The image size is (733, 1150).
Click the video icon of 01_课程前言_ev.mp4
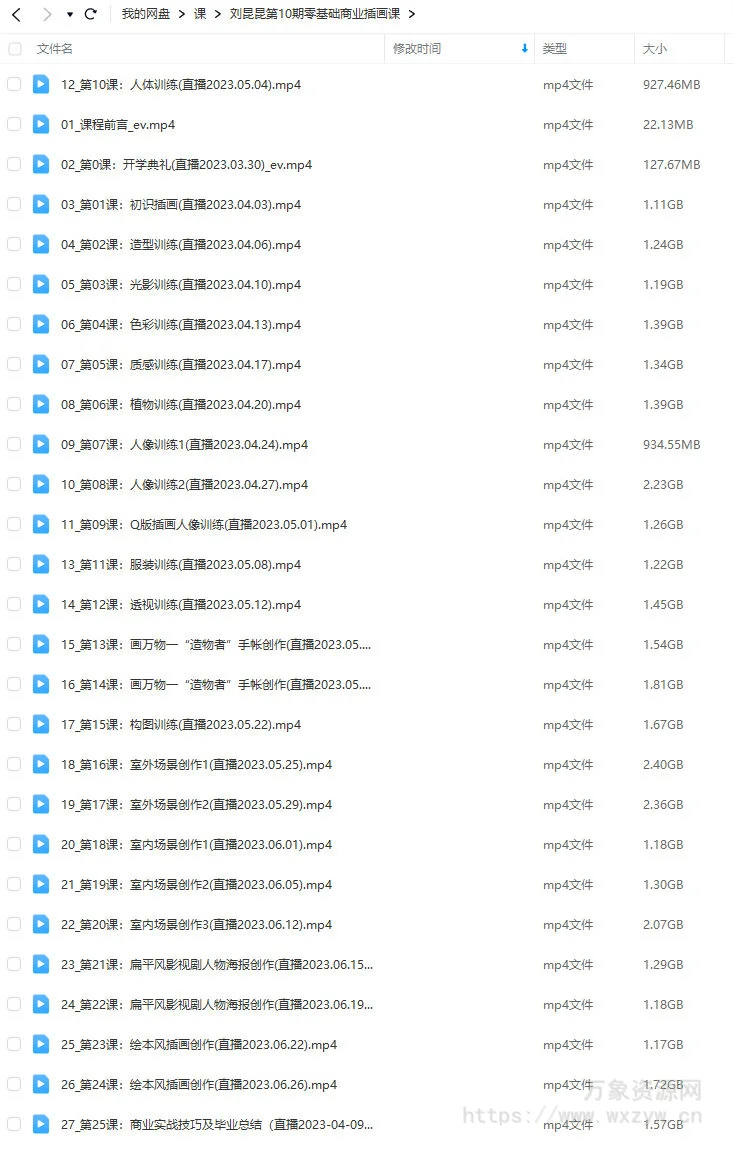(x=41, y=124)
